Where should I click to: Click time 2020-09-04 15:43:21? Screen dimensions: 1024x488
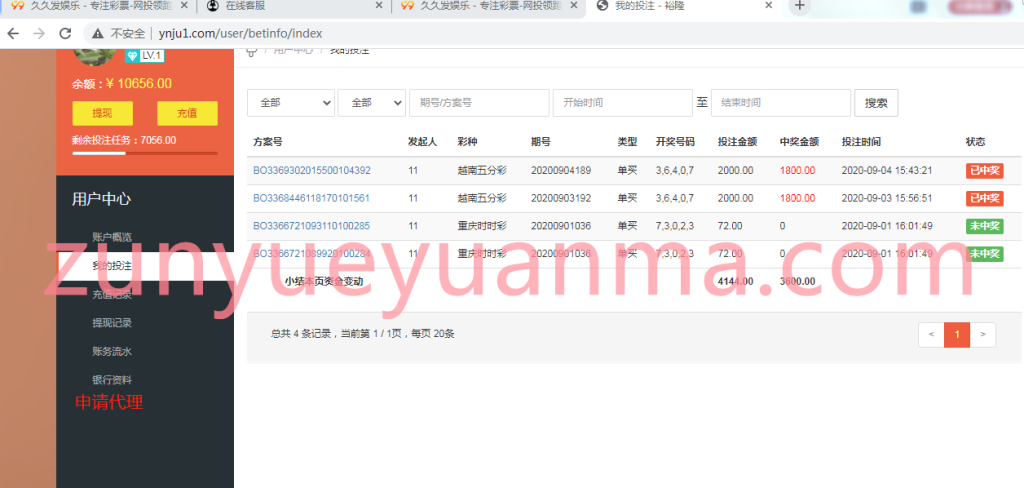coord(887,171)
